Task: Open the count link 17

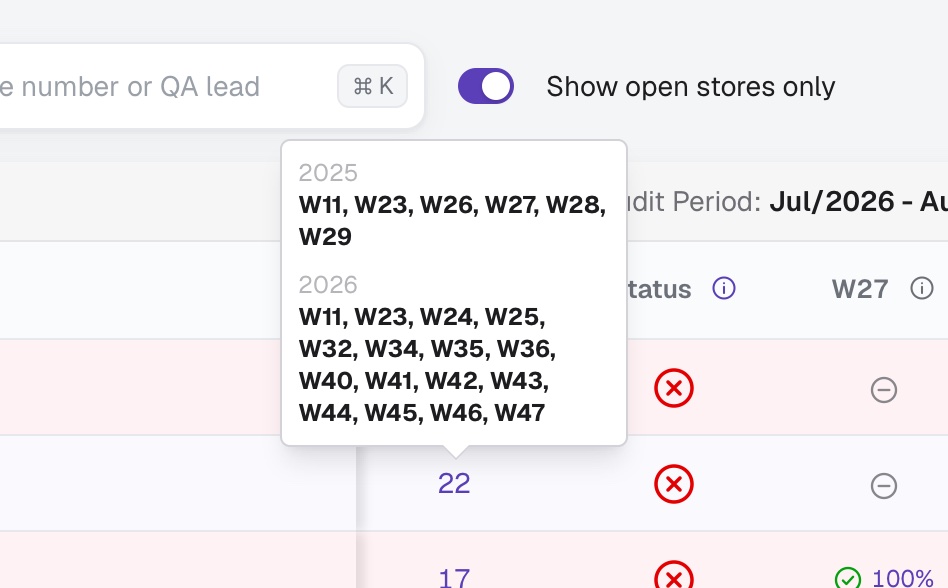Action: click(x=454, y=578)
